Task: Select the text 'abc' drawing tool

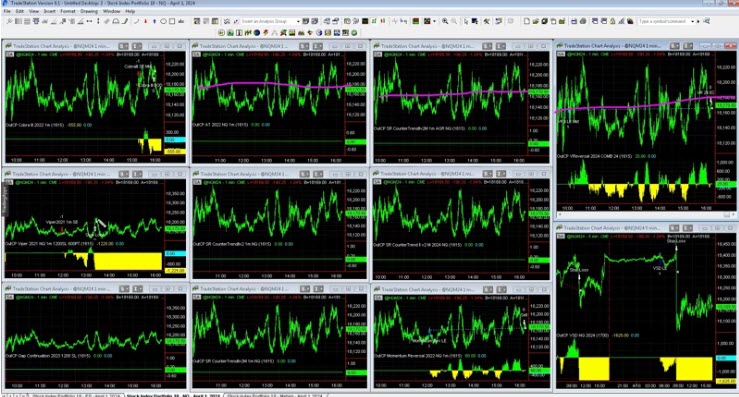Action: pyautogui.click(x=181, y=21)
